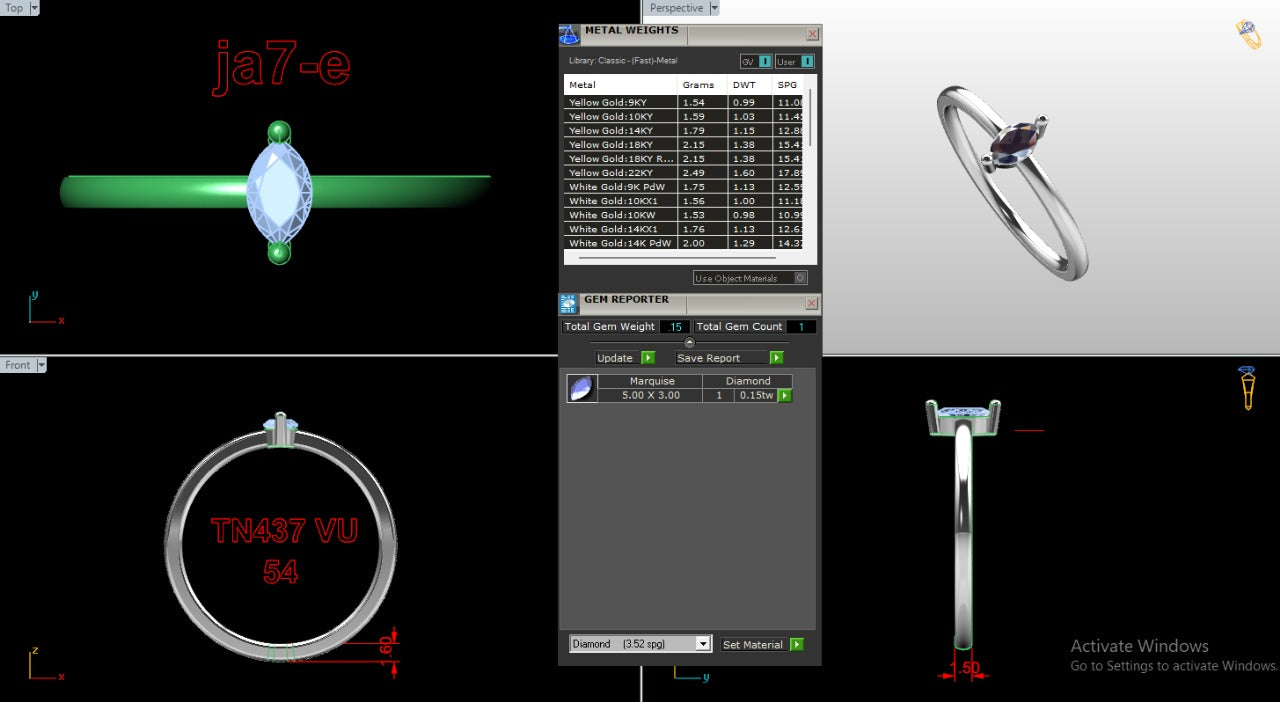Click the Metal Weights panel scale icon

569,35
